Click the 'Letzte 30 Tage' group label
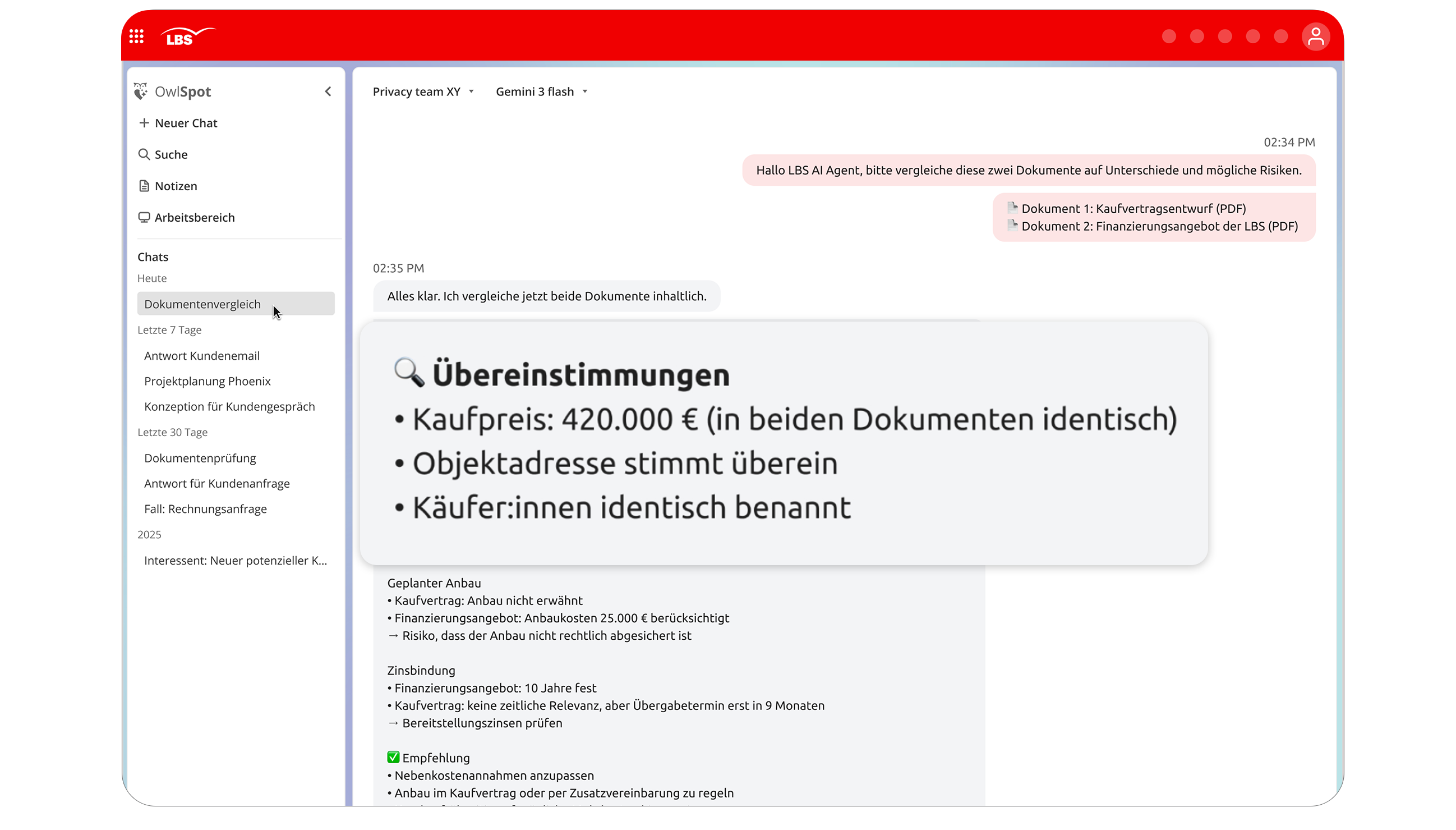Image resolution: width=1456 pixels, height=830 pixels. tap(172, 433)
